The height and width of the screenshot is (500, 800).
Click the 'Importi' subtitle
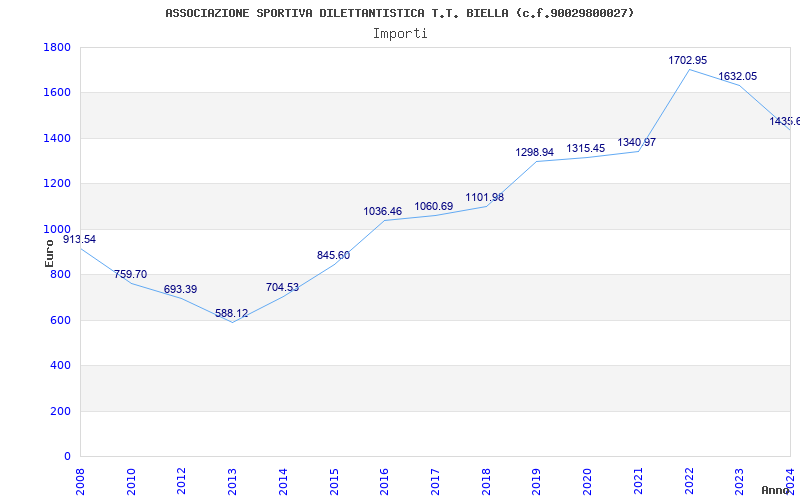[400, 34]
